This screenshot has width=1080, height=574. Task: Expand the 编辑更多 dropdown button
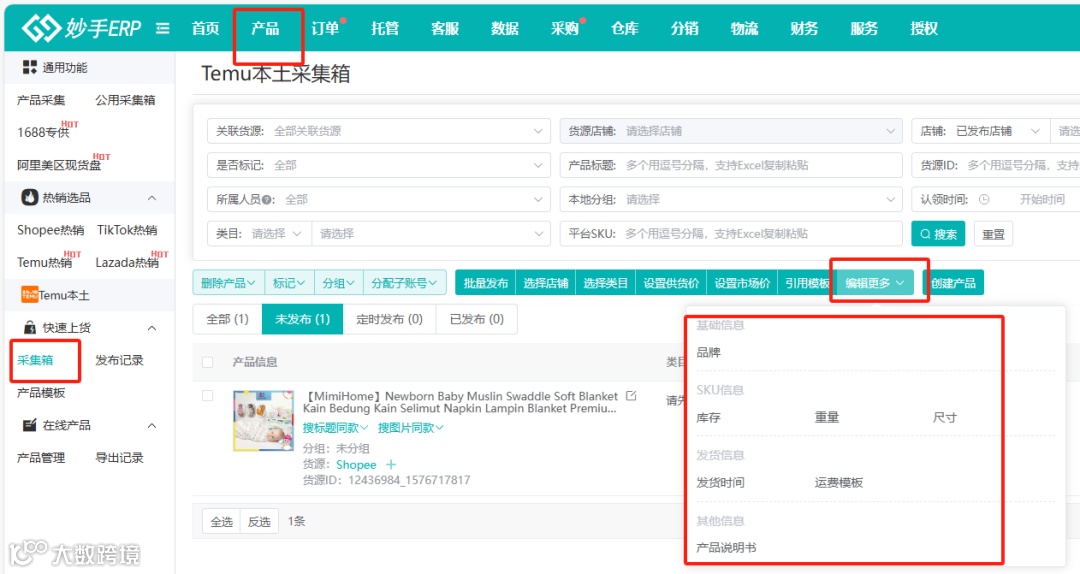(x=875, y=283)
